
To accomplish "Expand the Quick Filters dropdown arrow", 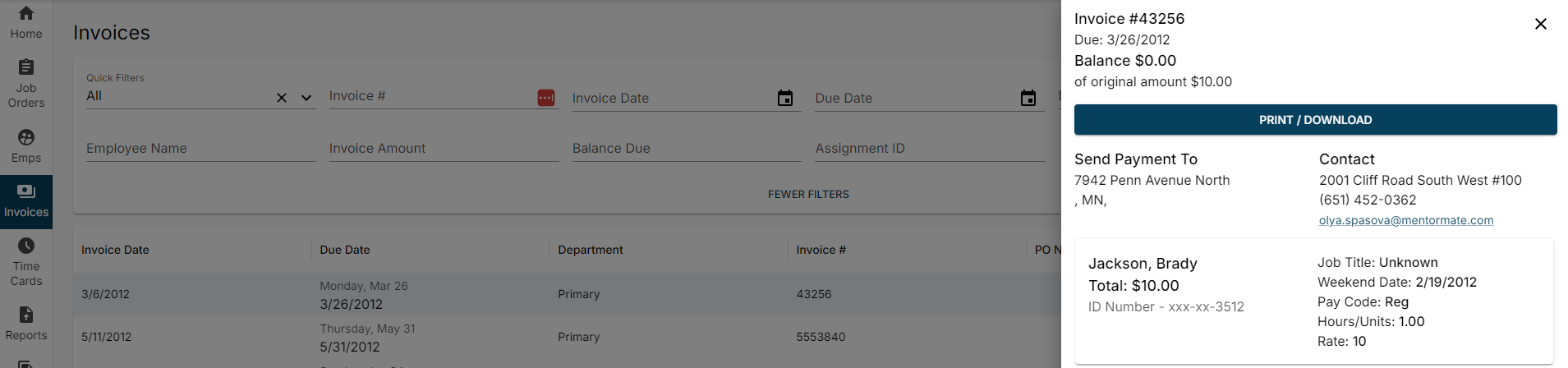I will [x=306, y=98].
